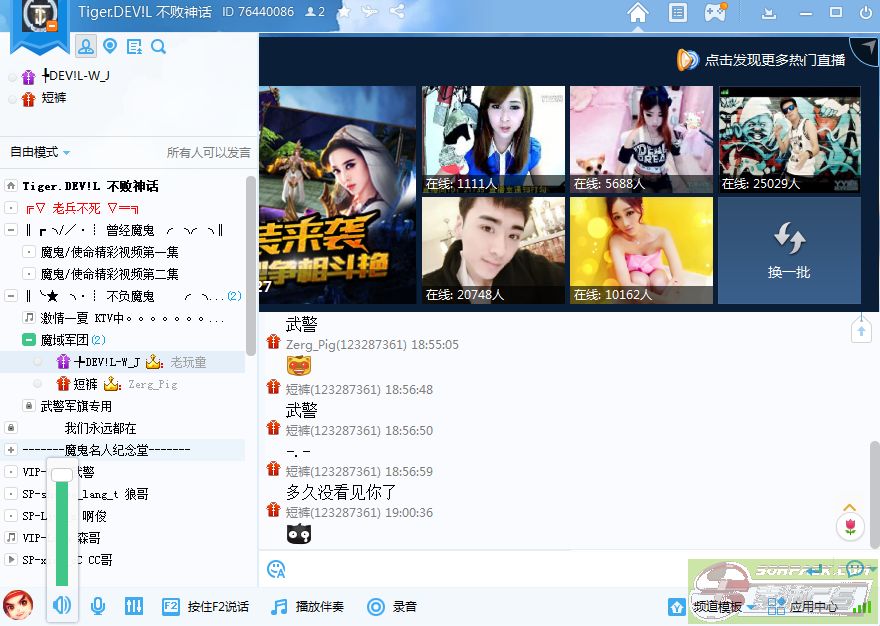880x626 pixels.
Task: Click the jump-to-top arrow in chat
Action: [x=861, y=330]
